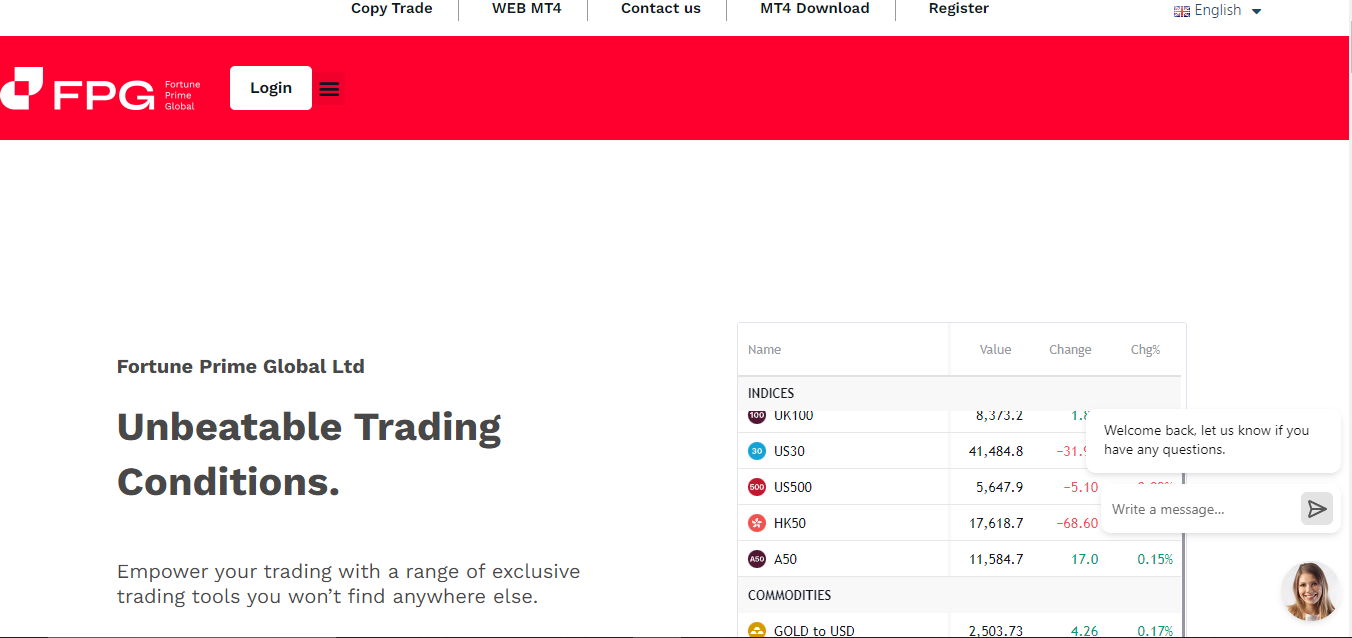The height and width of the screenshot is (638, 1352).
Task: Click the UK flag language icon
Action: coord(1182,11)
